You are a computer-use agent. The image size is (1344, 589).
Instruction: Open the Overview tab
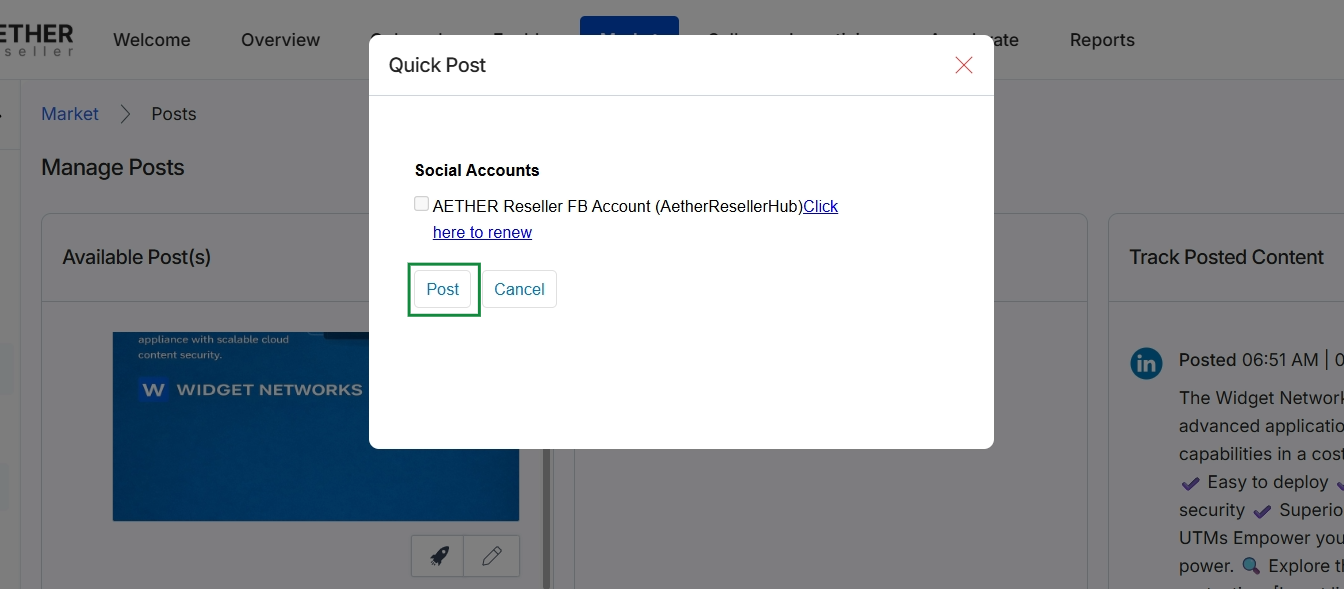280,40
